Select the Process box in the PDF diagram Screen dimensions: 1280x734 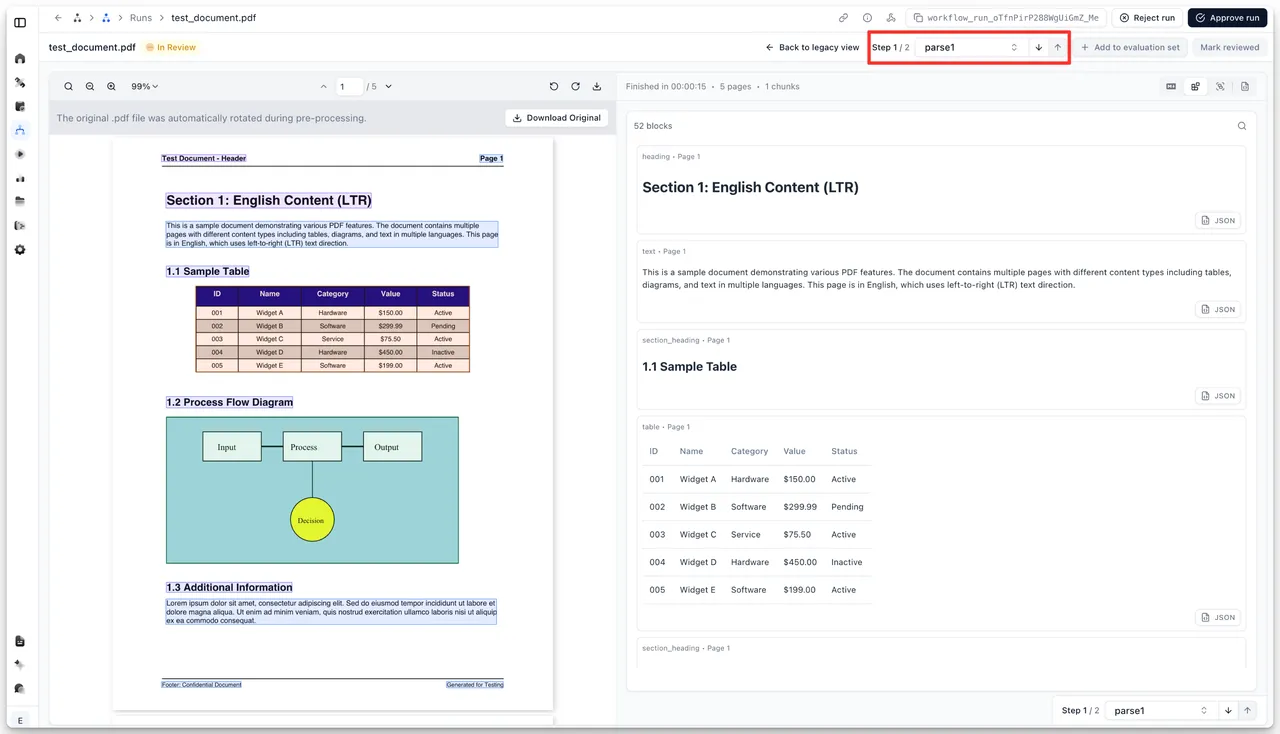312,447
